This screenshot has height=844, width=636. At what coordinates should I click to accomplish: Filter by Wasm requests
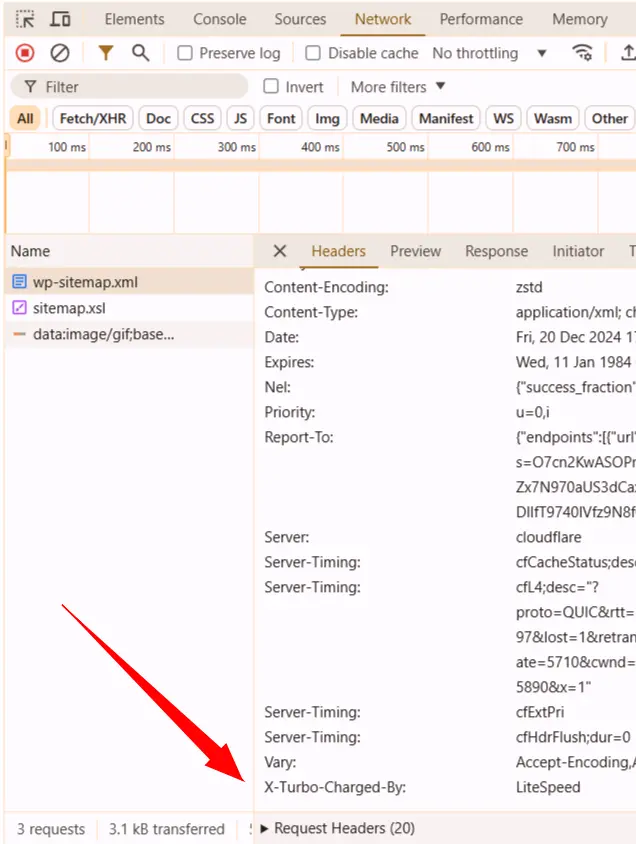(553, 118)
